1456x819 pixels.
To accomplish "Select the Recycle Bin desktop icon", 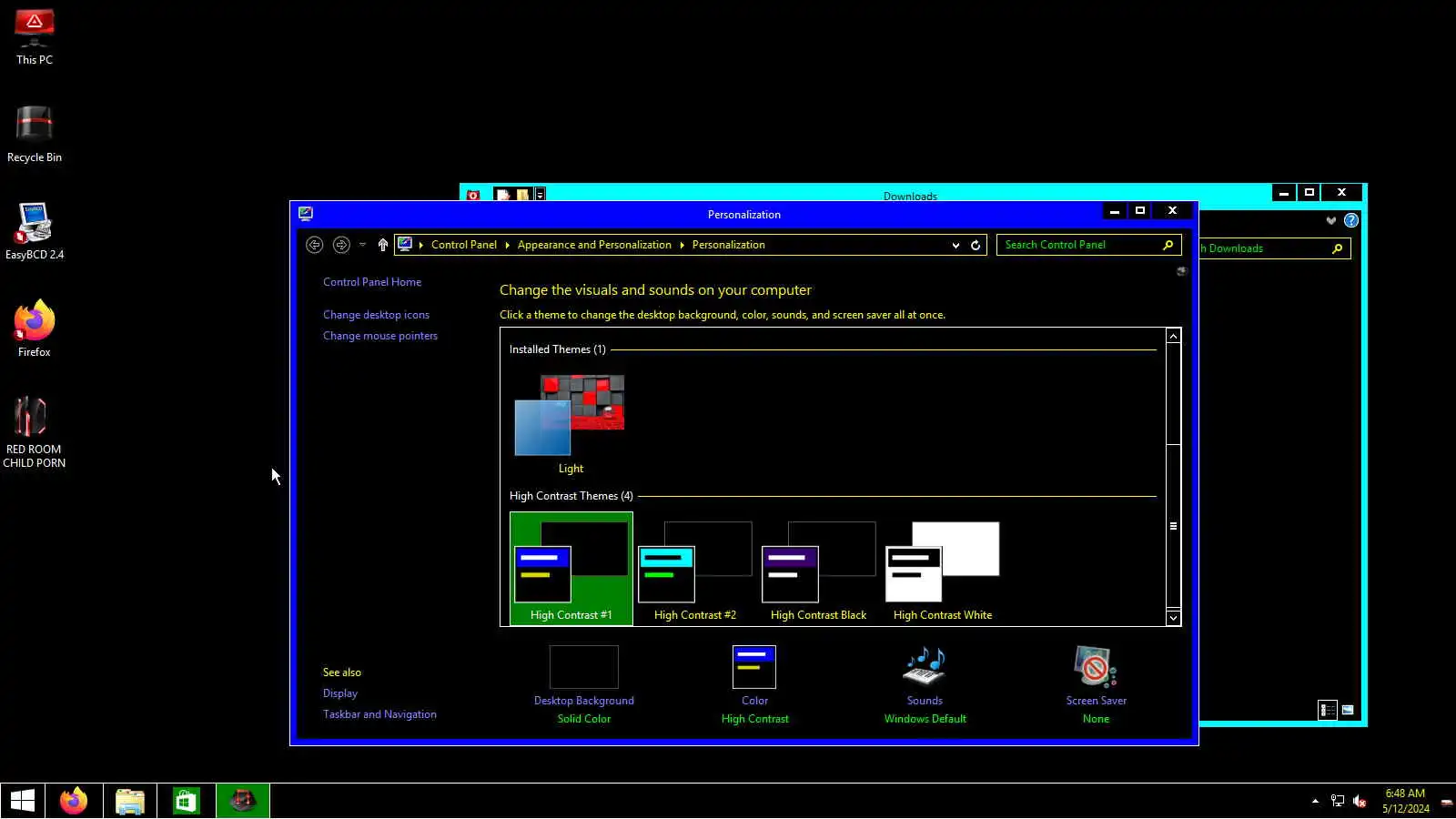I will point(35,135).
